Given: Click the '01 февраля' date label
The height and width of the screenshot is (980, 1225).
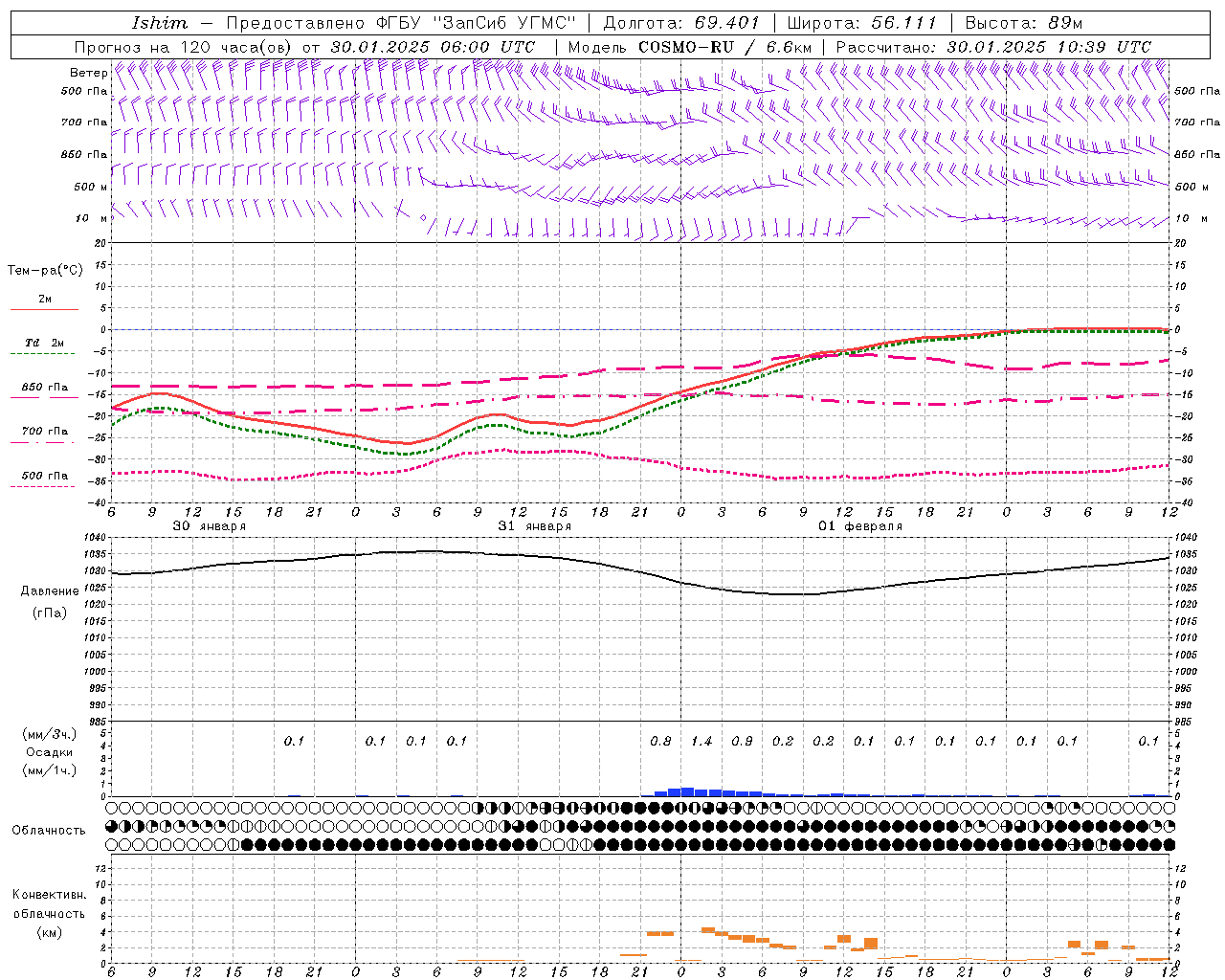Looking at the screenshot, I should coord(860,526).
